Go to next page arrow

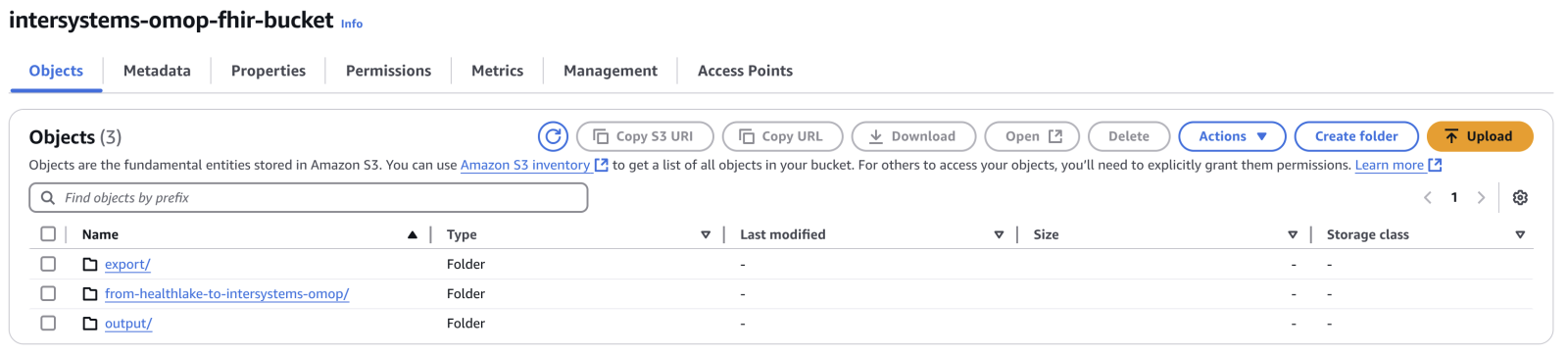pyautogui.click(x=1481, y=197)
